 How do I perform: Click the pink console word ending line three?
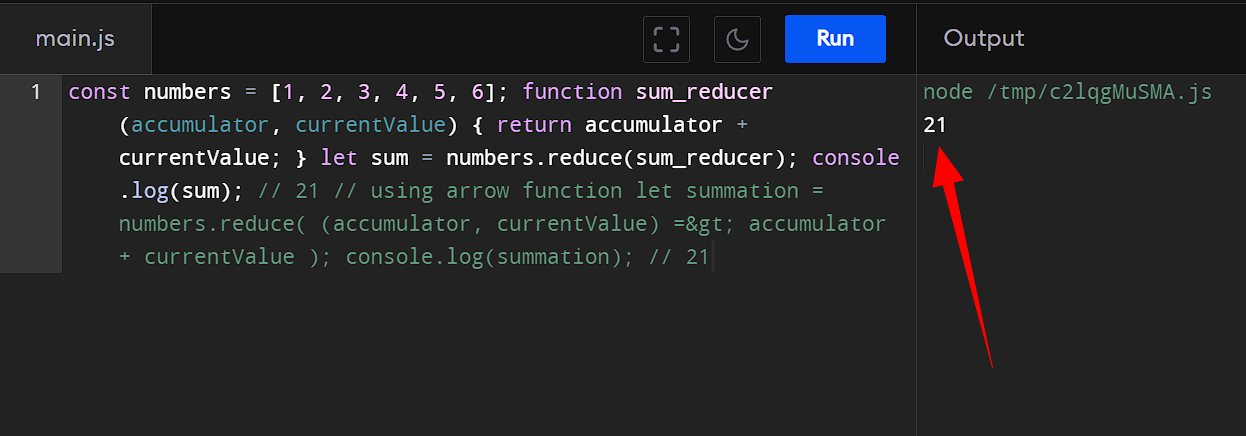tap(856, 158)
